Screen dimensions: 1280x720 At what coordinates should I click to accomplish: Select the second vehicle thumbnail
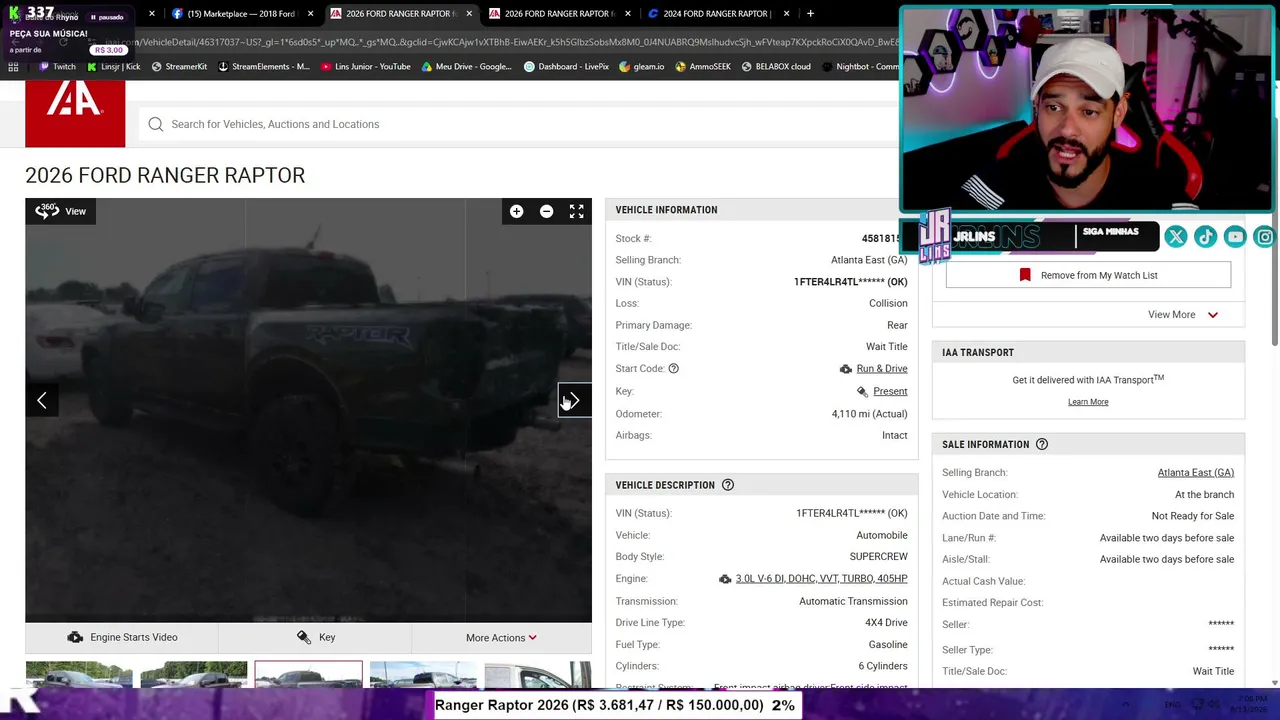point(194,675)
